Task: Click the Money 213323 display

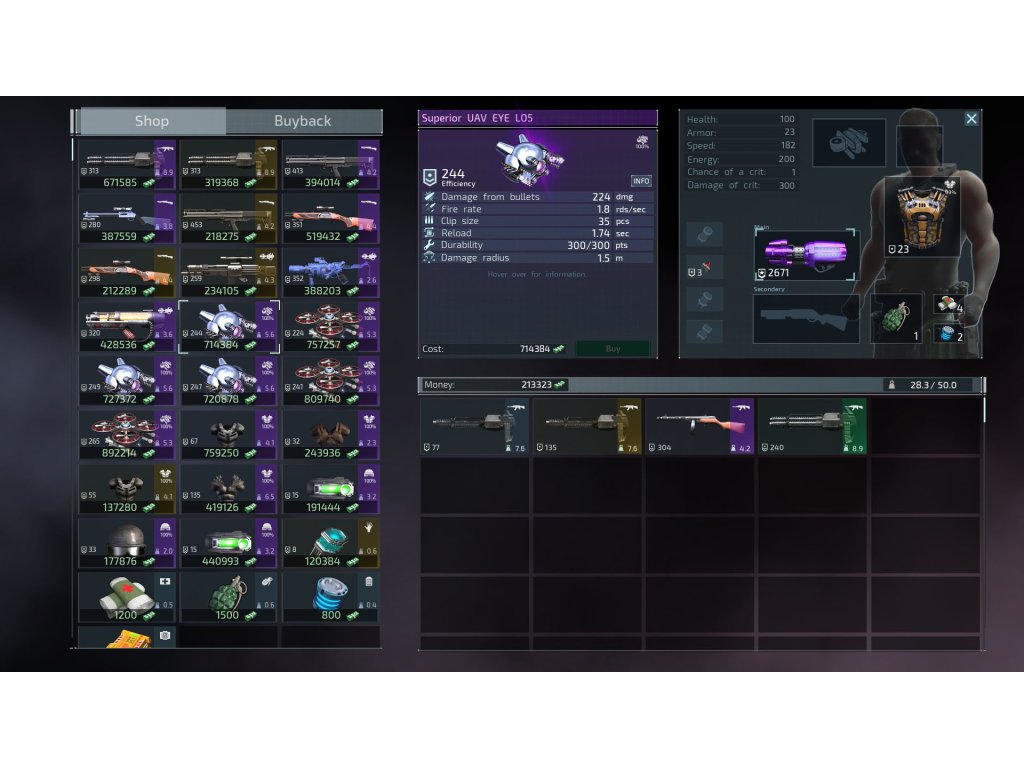Action: pyautogui.click(x=494, y=385)
